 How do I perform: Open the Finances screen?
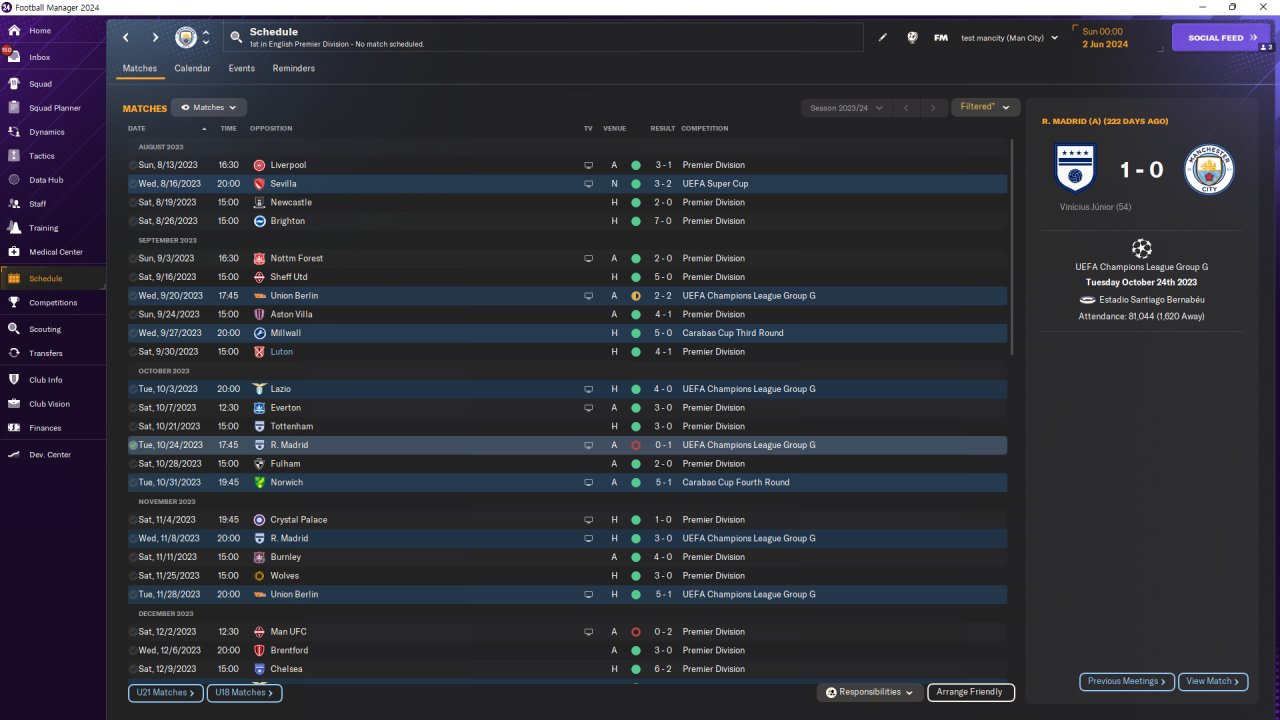pos(45,428)
